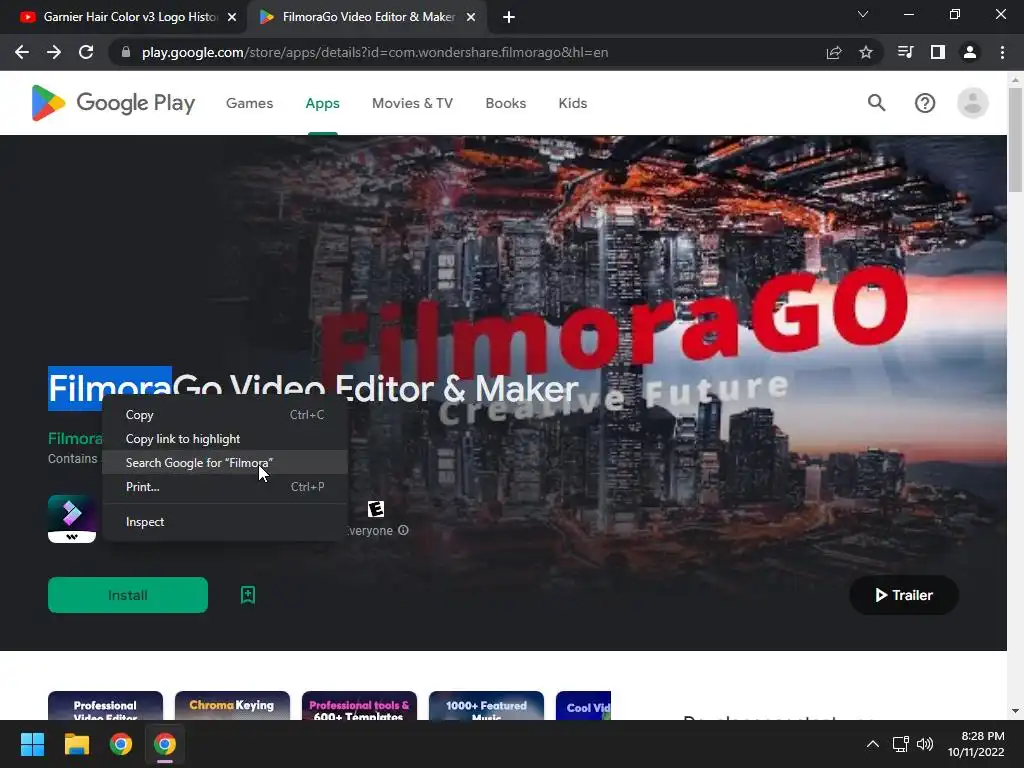This screenshot has width=1024, height=768.
Task: Open clock and date in taskbar
Action: [x=976, y=744]
